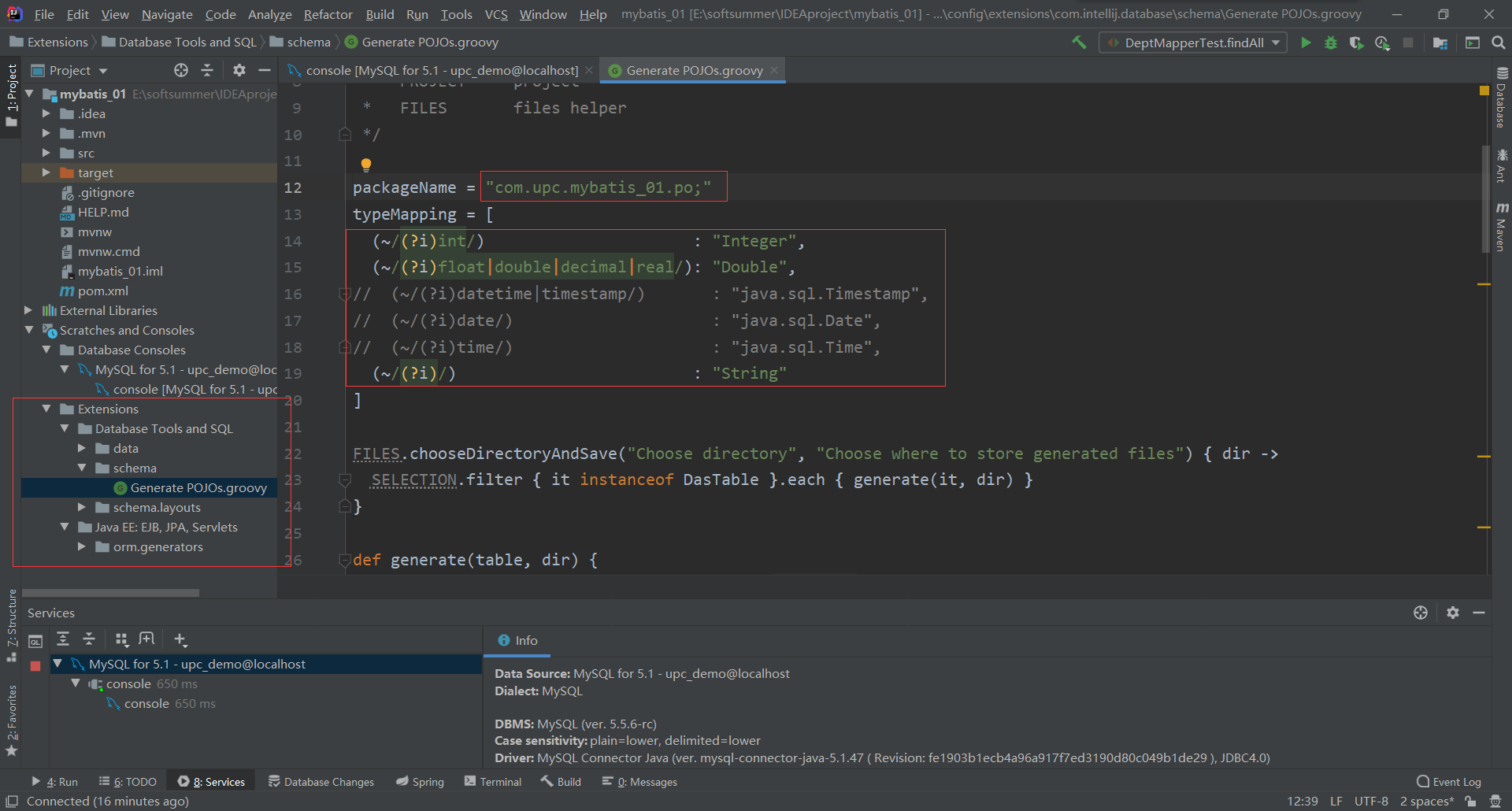Screen dimensions: 1512x811
Task: Run the DeptMapperTest.findAll configuration
Action: pos(1306,43)
